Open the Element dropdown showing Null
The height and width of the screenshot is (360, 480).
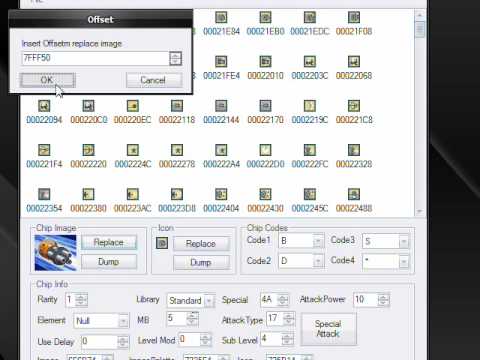click(123, 321)
